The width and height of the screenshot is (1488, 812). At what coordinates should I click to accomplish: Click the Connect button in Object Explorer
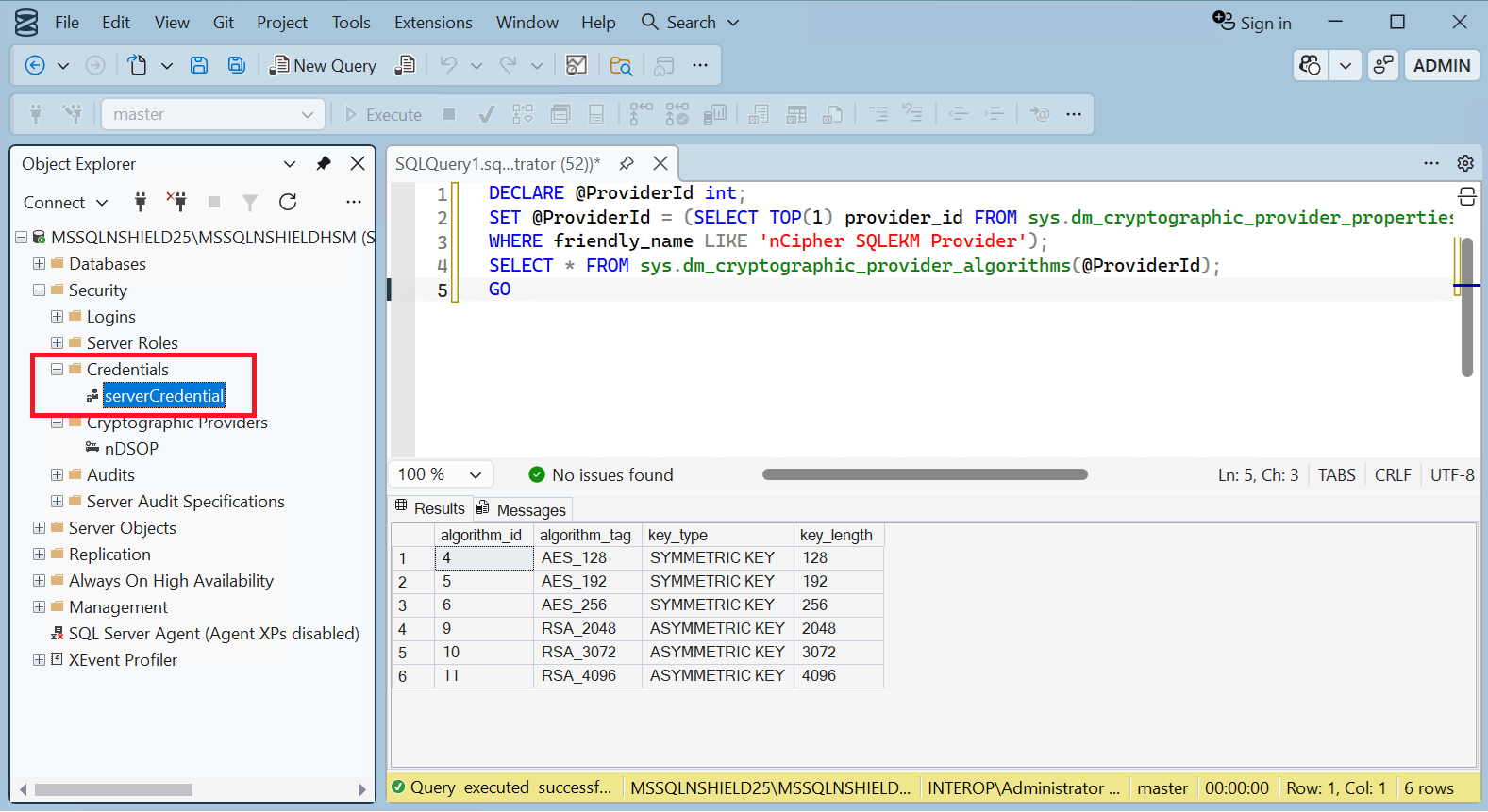(x=65, y=202)
